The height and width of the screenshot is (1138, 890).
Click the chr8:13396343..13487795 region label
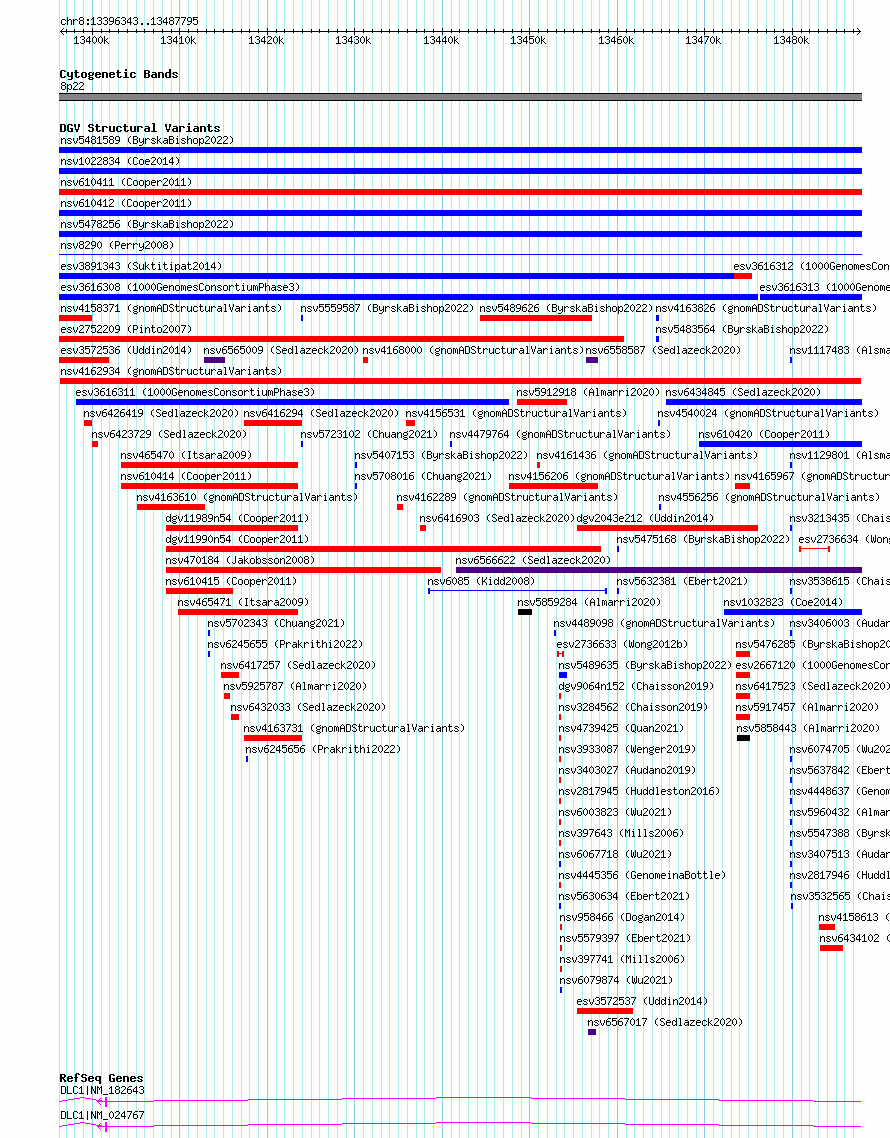tap(129, 22)
